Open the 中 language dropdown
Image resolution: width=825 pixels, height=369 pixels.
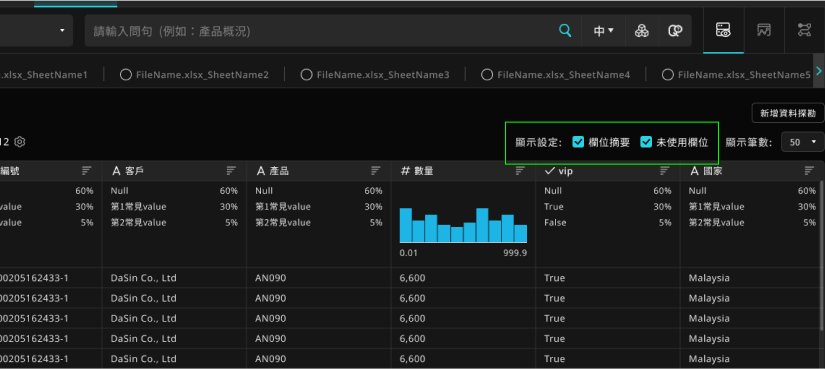pyautogui.click(x=603, y=31)
